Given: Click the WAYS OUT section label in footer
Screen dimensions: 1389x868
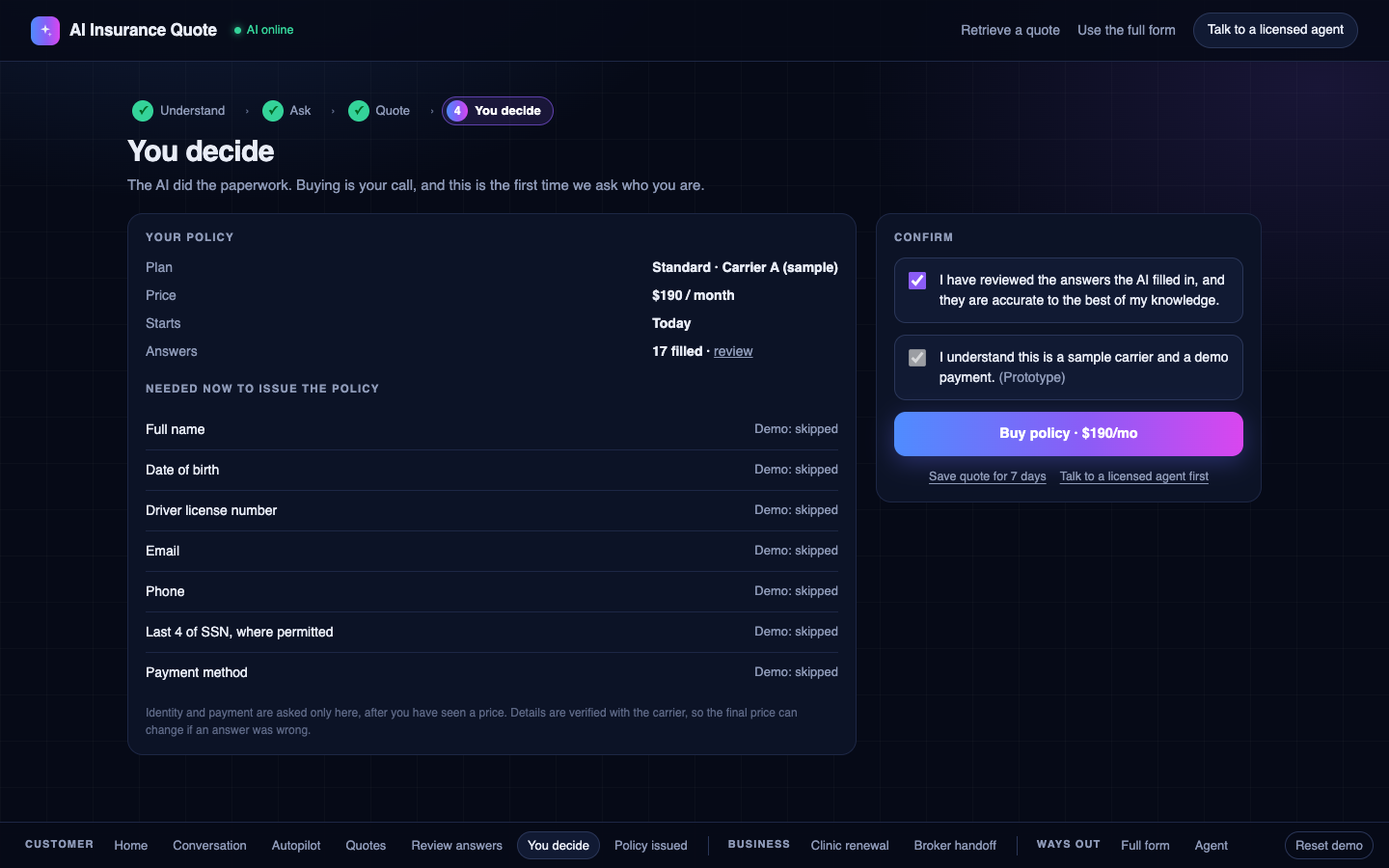Looking at the screenshot, I should point(1069,844).
